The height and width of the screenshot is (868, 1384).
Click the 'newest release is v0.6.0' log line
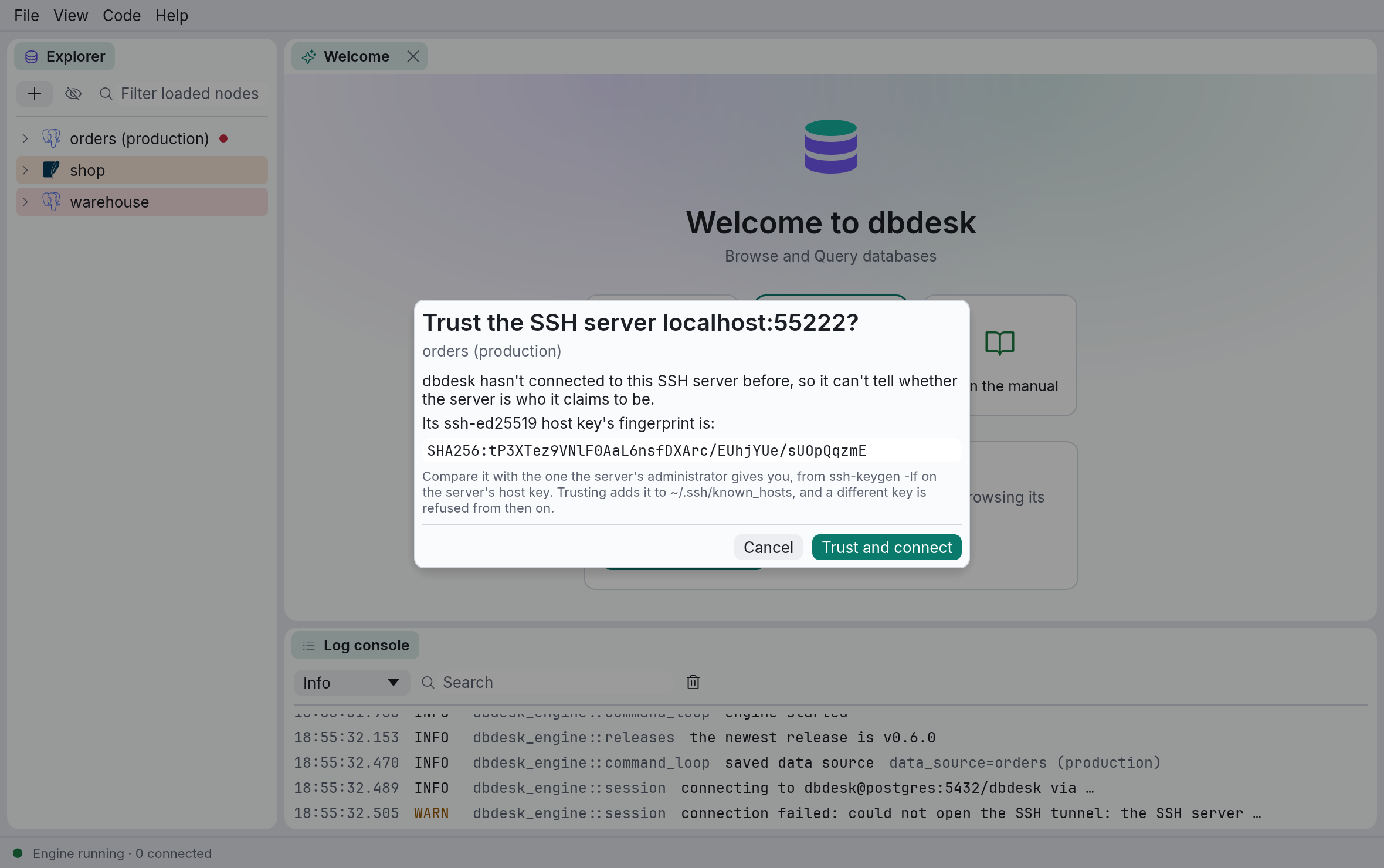pyautogui.click(x=830, y=738)
